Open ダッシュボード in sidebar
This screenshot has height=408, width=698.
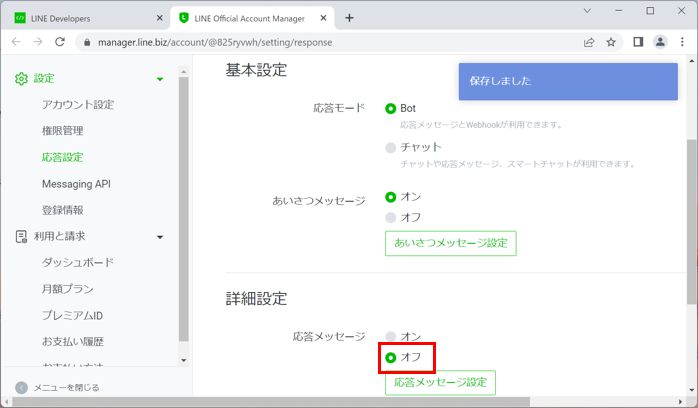click(78, 263)
